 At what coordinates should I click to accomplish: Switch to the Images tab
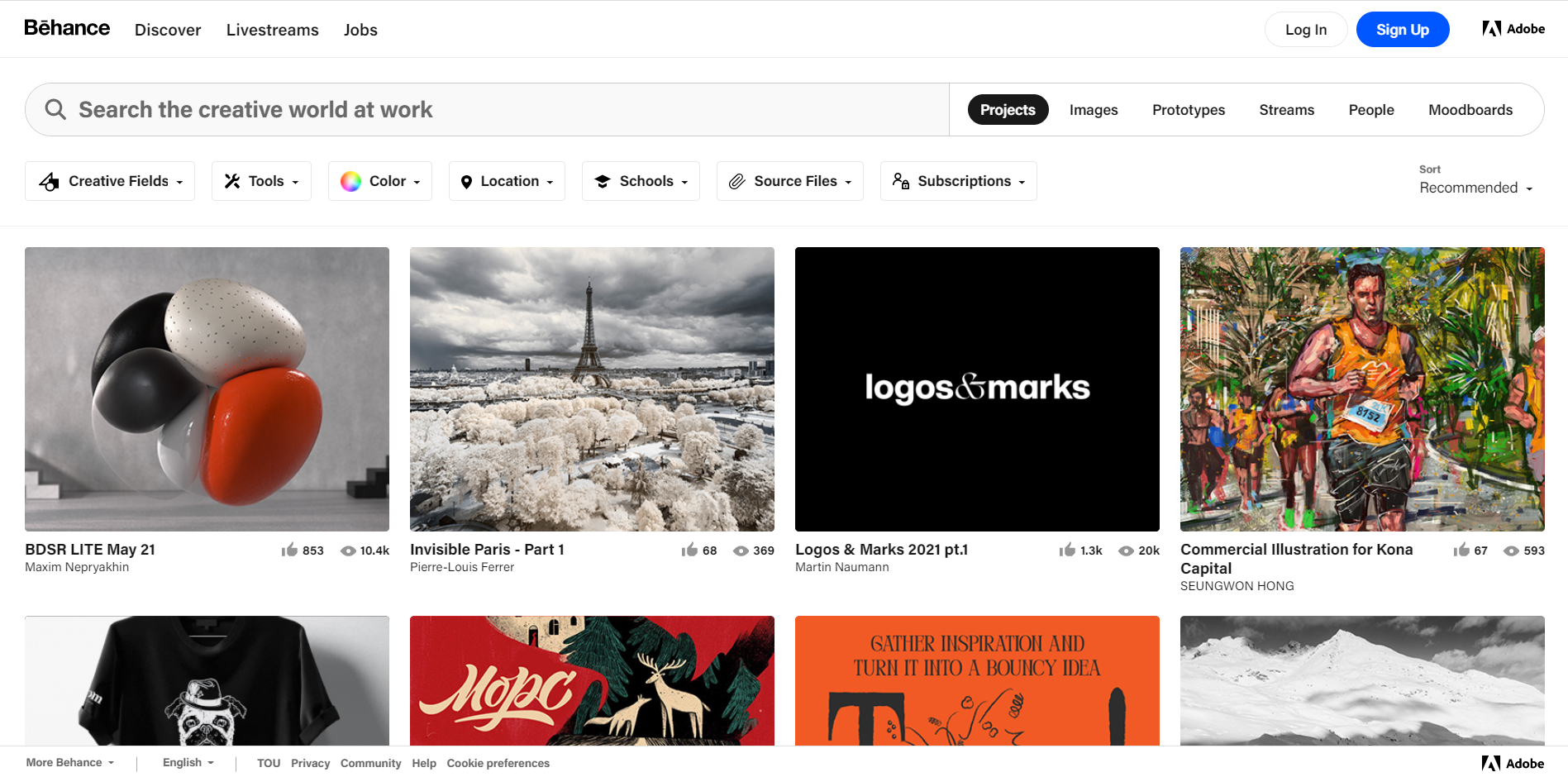1094,110
